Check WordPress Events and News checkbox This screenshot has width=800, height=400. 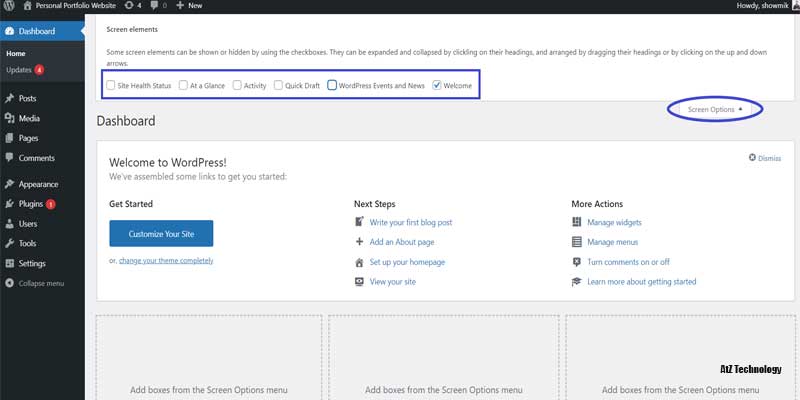point(332,85)
